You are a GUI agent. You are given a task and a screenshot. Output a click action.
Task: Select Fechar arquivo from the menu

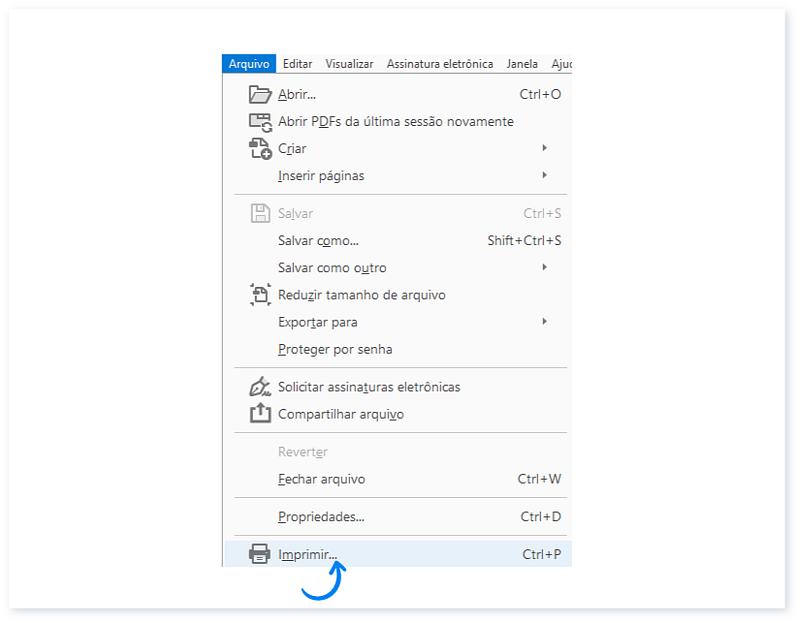pyautogui.click(x=321, y=479)
